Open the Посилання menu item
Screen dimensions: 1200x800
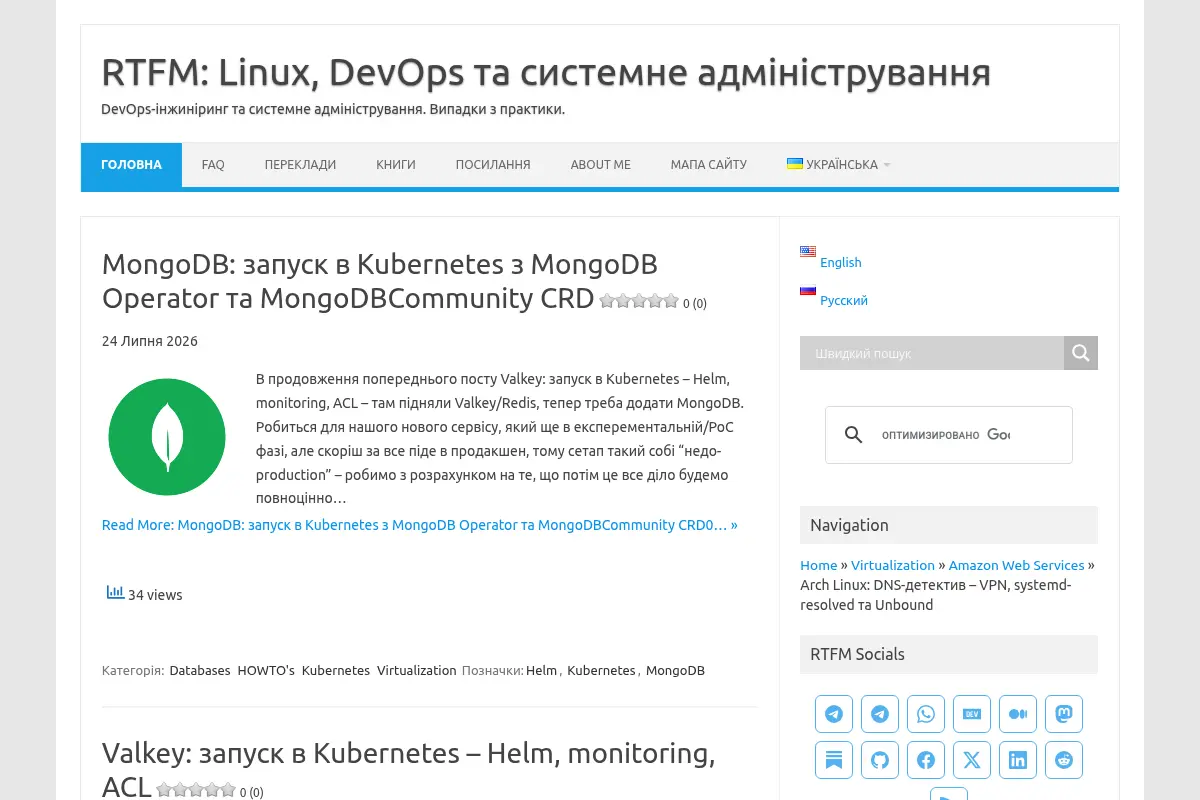coord(493,165)
